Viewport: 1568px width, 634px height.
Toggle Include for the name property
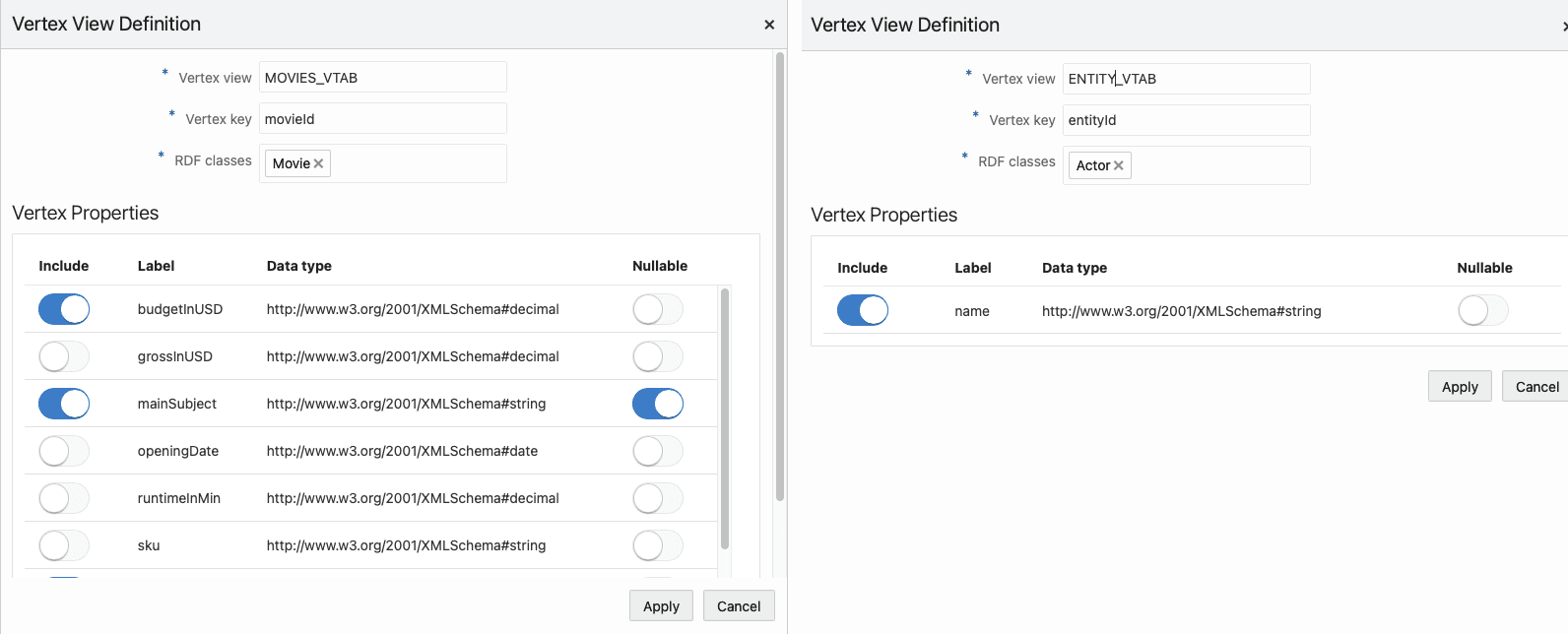point(863,311)
